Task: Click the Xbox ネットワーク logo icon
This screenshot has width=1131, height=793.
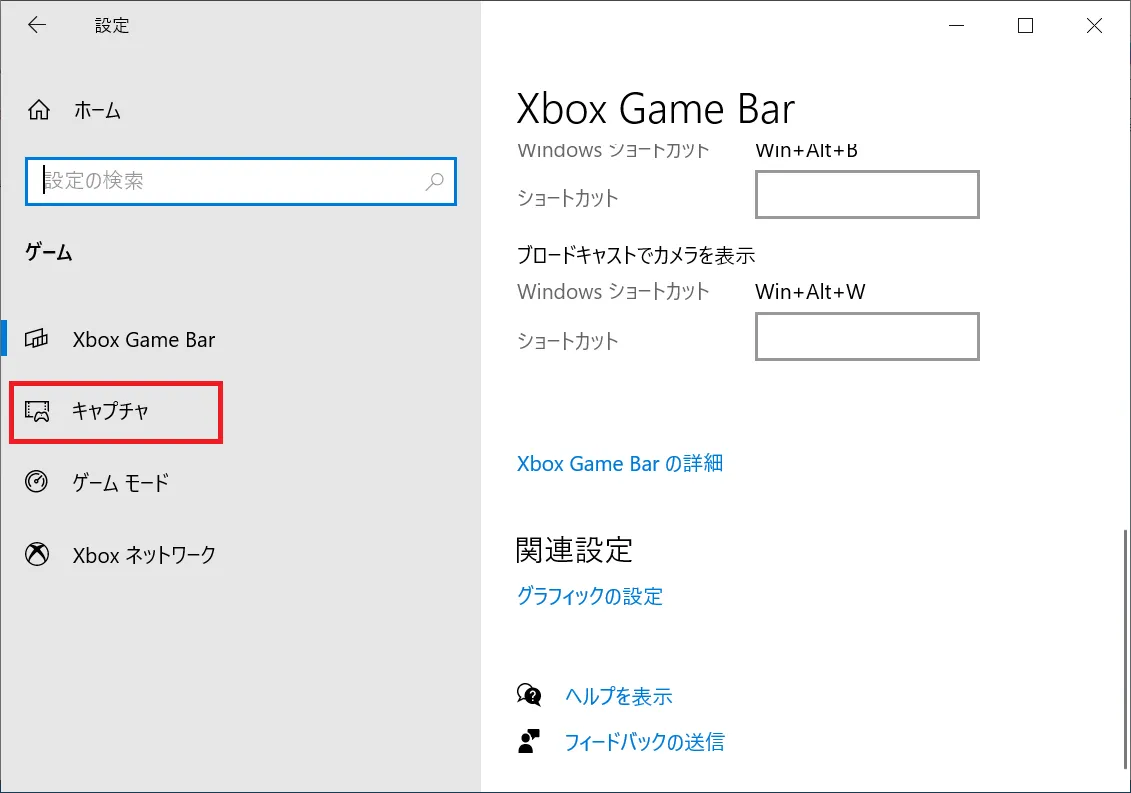Action: pos(37,554)
